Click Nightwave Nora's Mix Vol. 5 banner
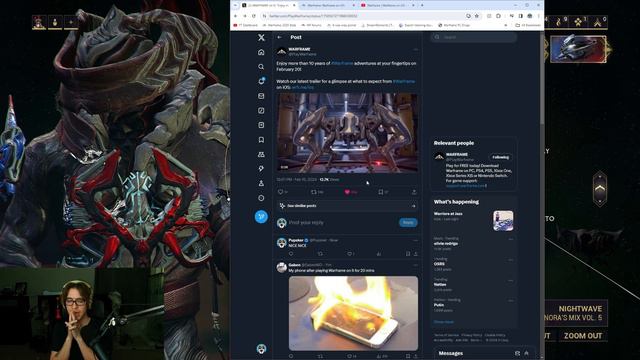The width and height of the screenshot is (640, 360). tap(576, 313)
